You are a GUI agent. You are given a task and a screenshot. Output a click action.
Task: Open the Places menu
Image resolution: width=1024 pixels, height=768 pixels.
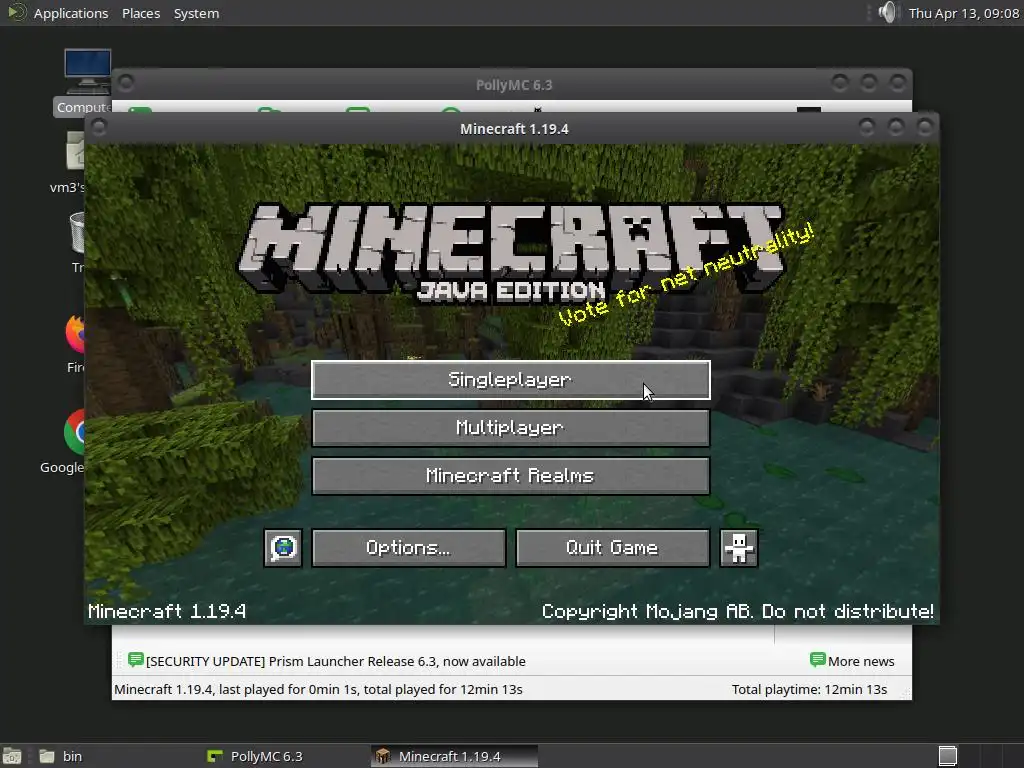tap(141, 13)
